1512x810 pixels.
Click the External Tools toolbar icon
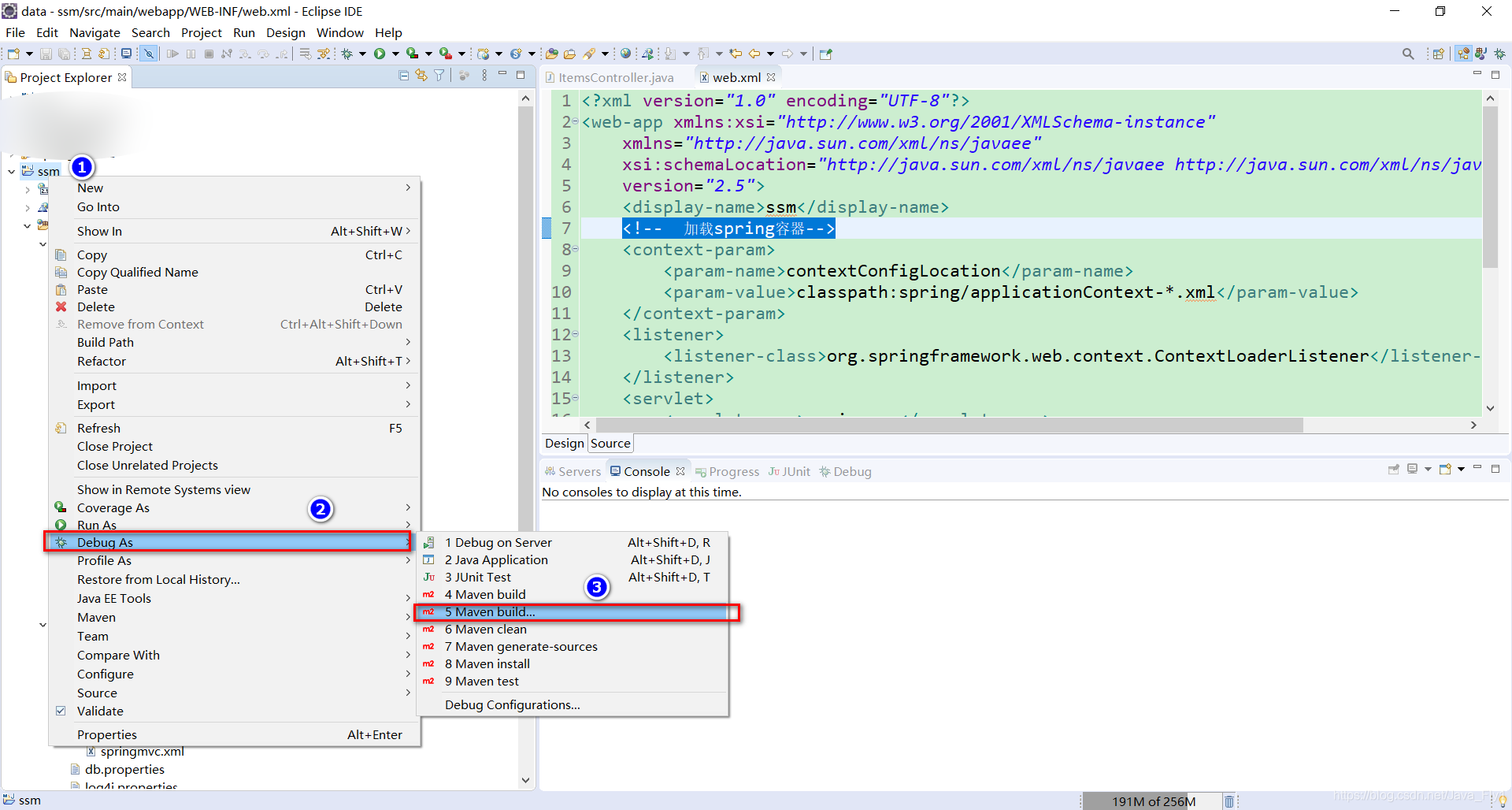[445, 54]
